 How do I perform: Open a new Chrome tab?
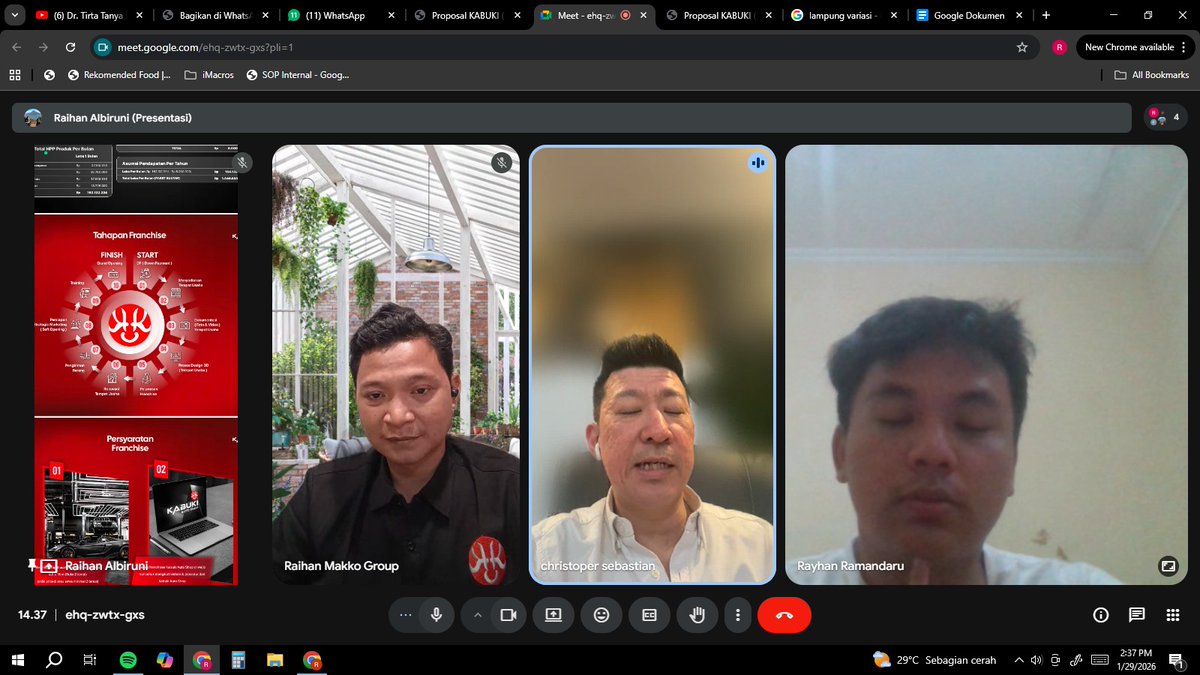click(x=1046, y=16)
